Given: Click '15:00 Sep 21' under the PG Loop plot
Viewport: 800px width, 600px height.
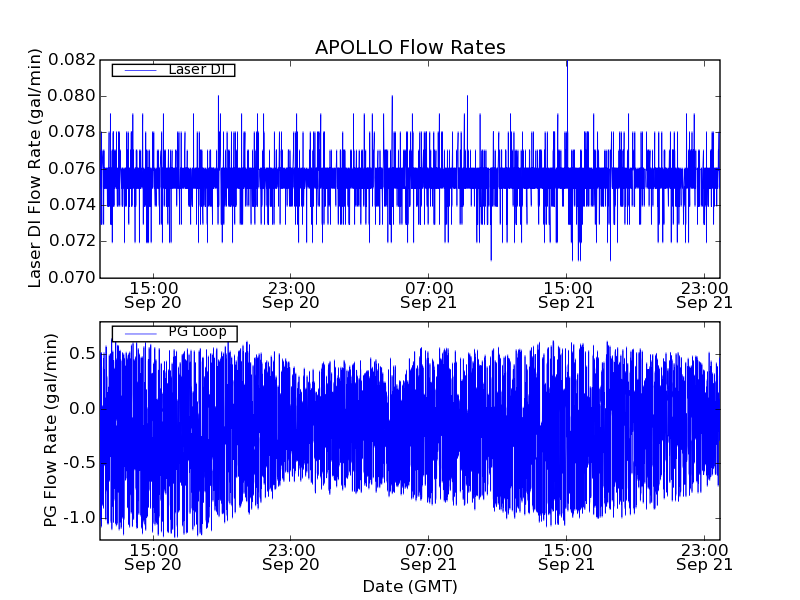Looking at the screenshot, I should (x=566, y=558).
